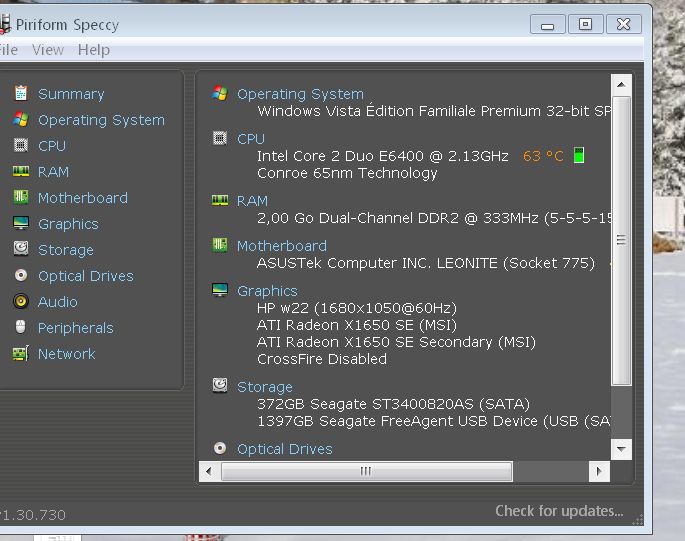Click Check for updates link
Screen dimensions: 685x541
tap(559, 511)
